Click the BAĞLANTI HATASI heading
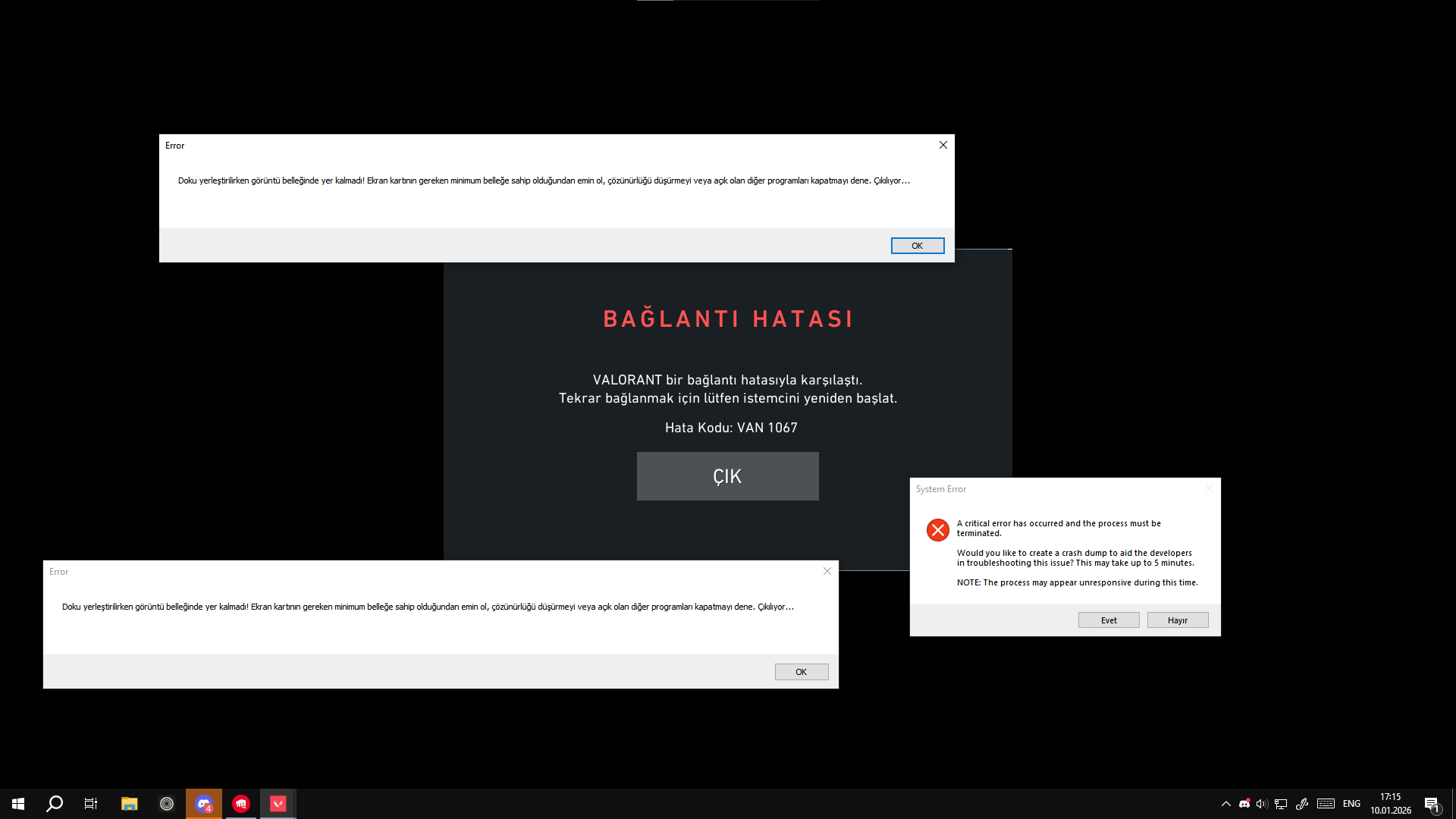 tap(728, 318)
